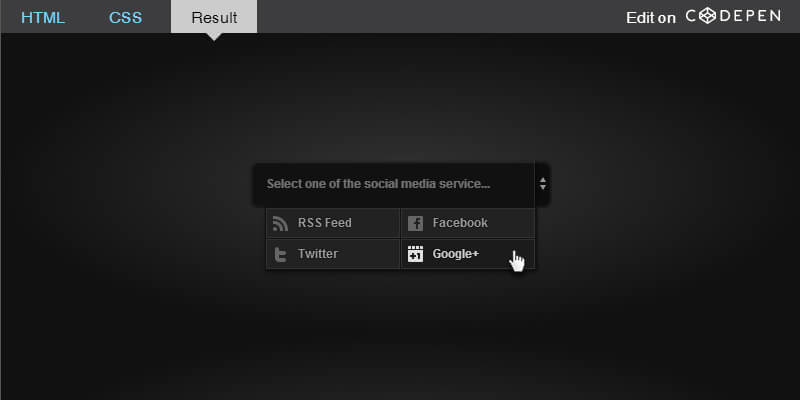This screenshot has height=400, width=800.
Task: Choose the 'Facebook' option label
Action: click(x=460, y=223)
